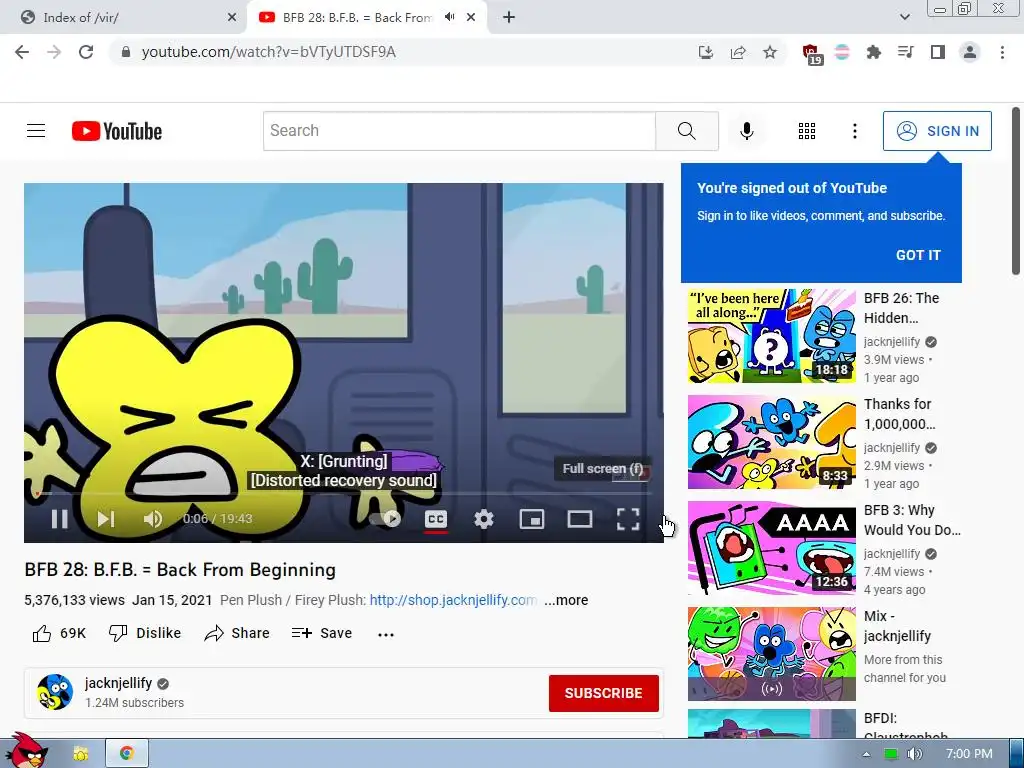Expand the description with ...more
Viewport: 1024px width, 768px height.
tap(566, 600)
